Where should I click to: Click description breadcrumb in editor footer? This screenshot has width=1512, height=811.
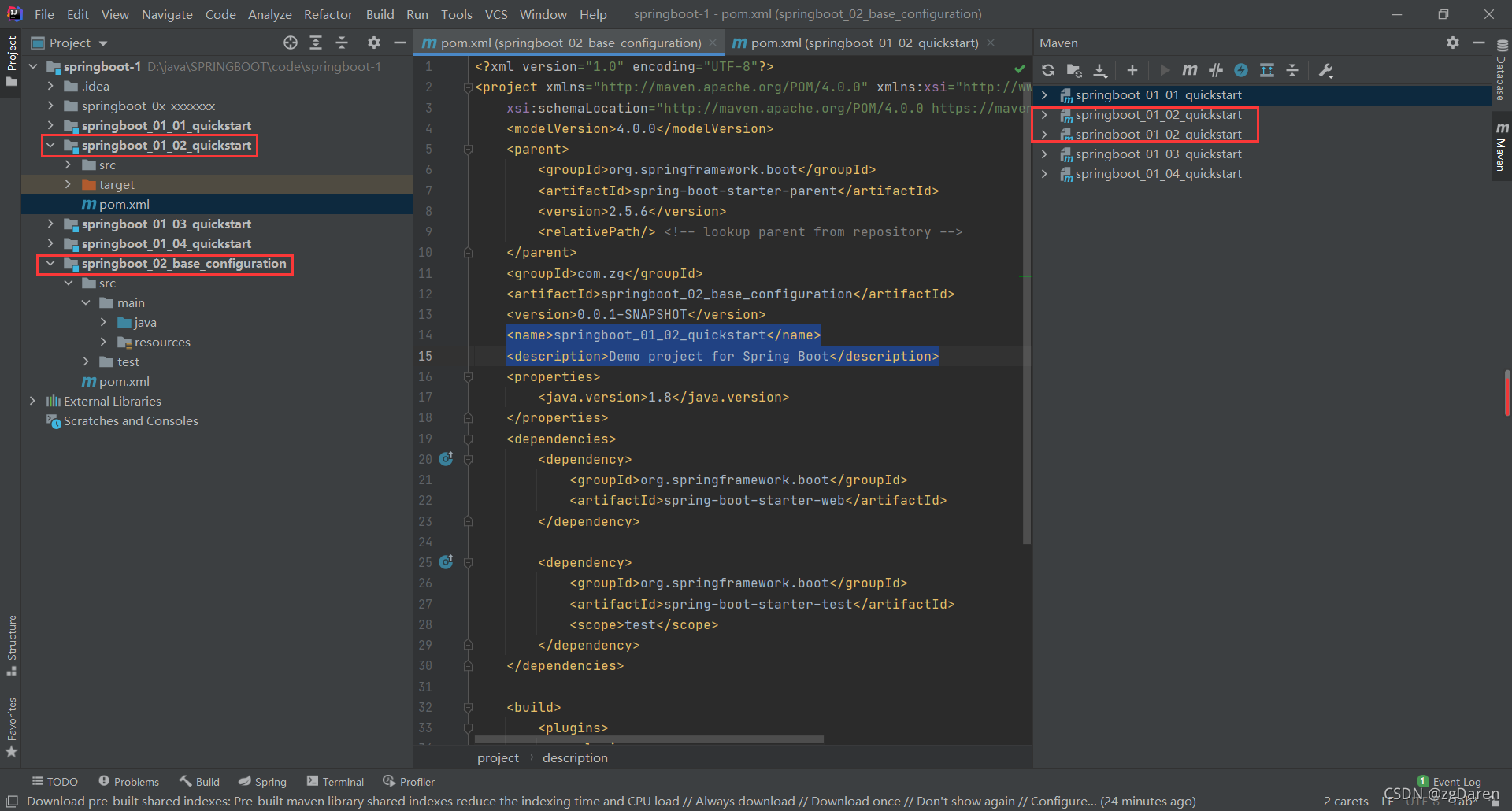tap(575, 757)
